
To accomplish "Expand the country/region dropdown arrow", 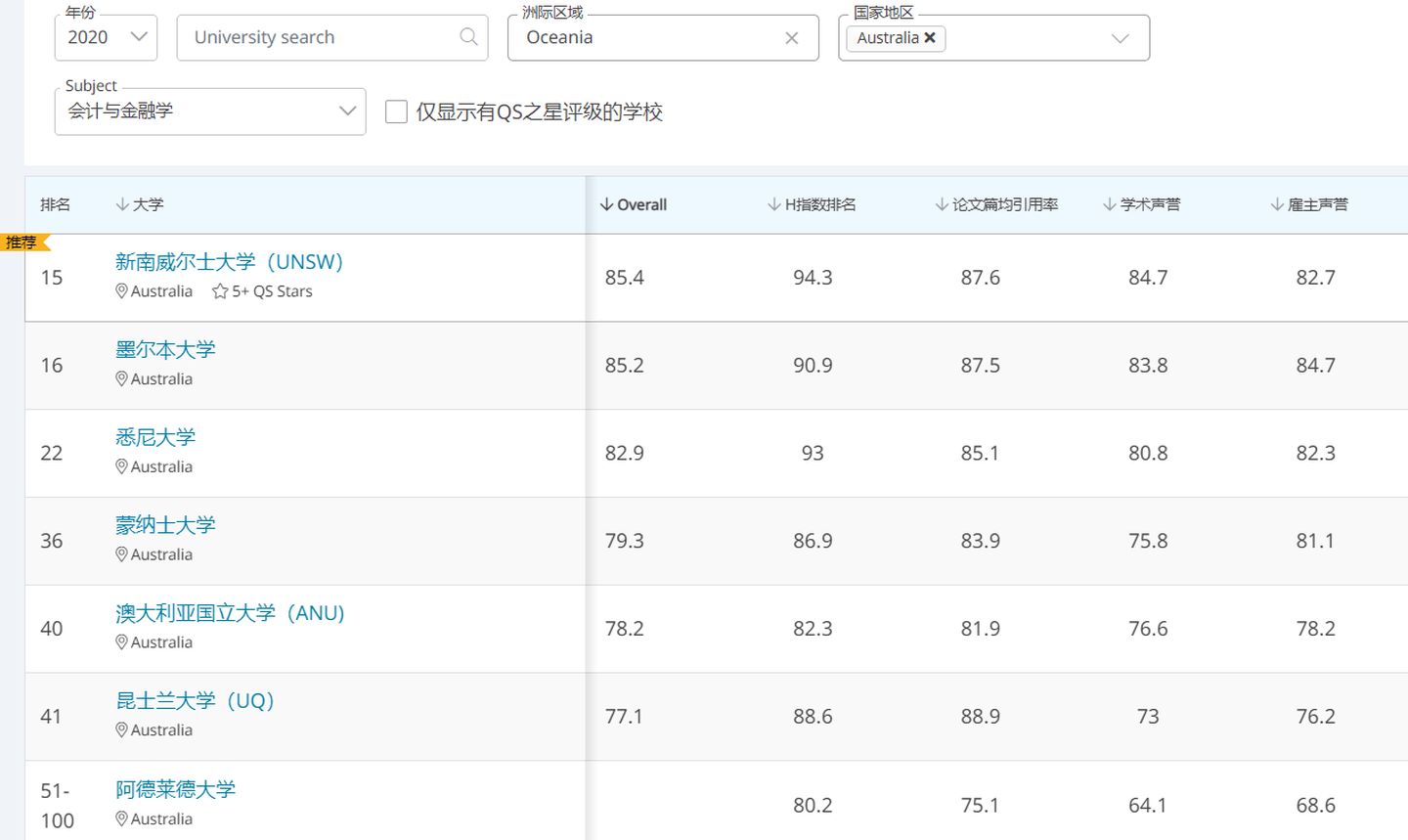I will click(1121, 38).
